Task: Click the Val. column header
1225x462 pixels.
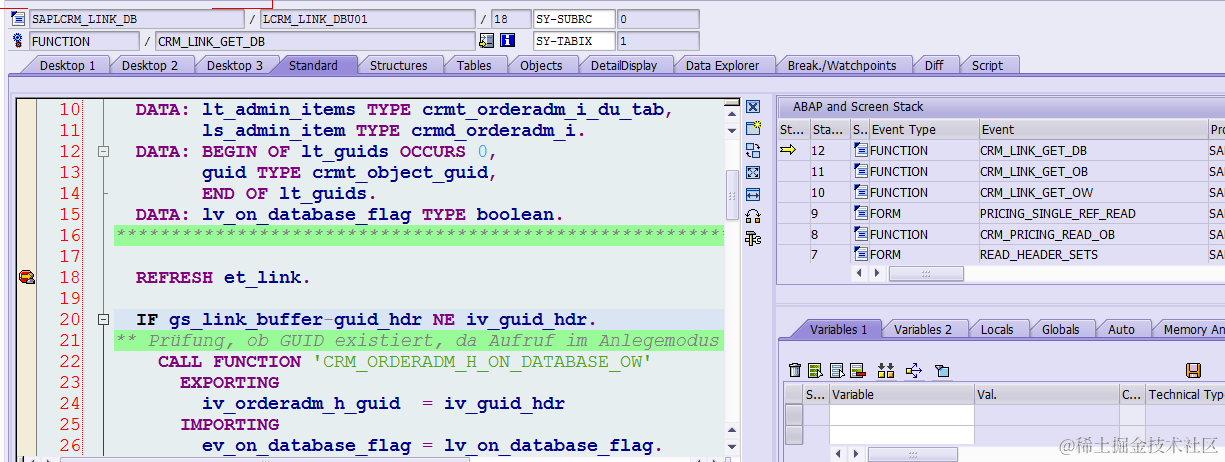Action: coord(1046,394)
